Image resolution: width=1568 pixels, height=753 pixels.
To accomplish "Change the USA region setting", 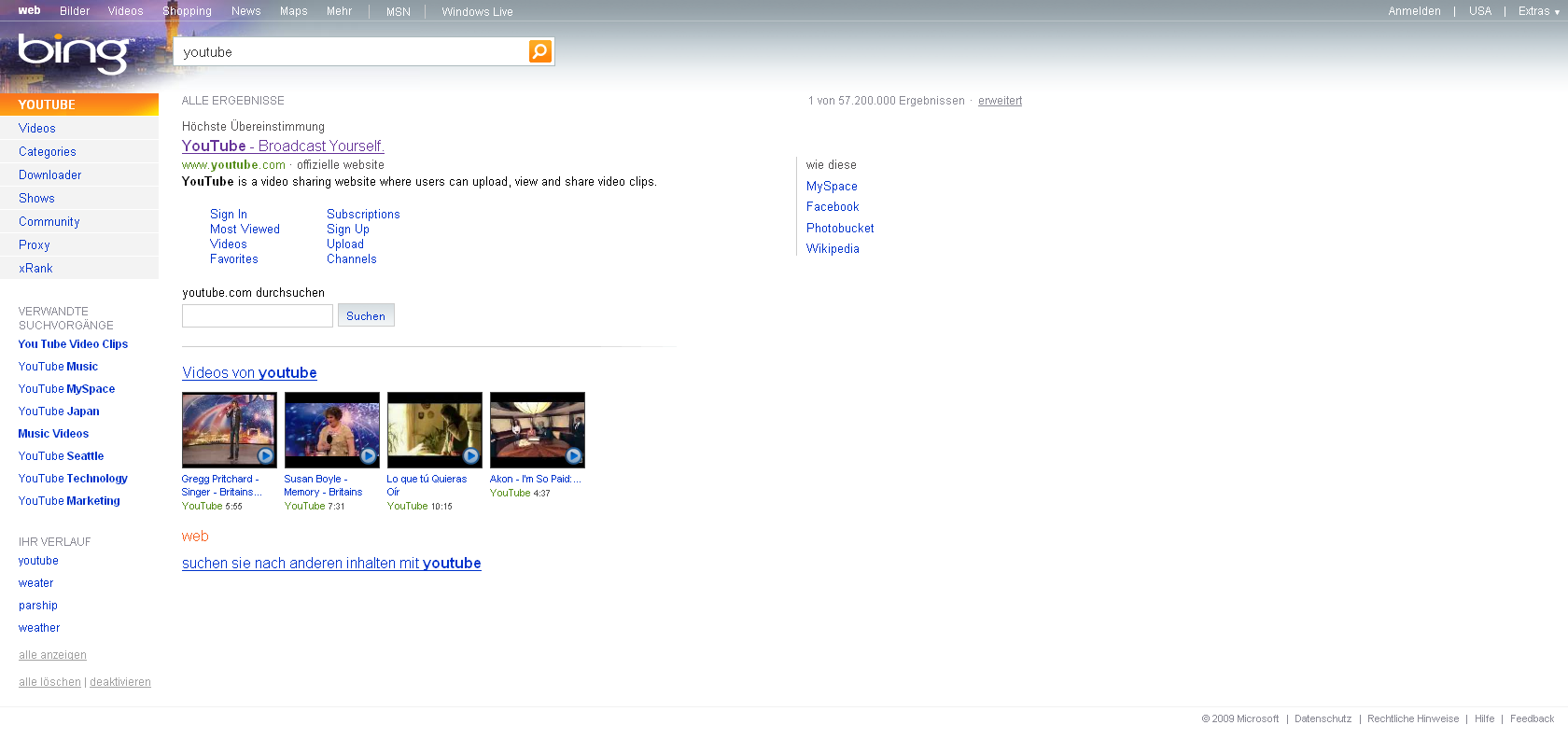I will point(1480,11).
